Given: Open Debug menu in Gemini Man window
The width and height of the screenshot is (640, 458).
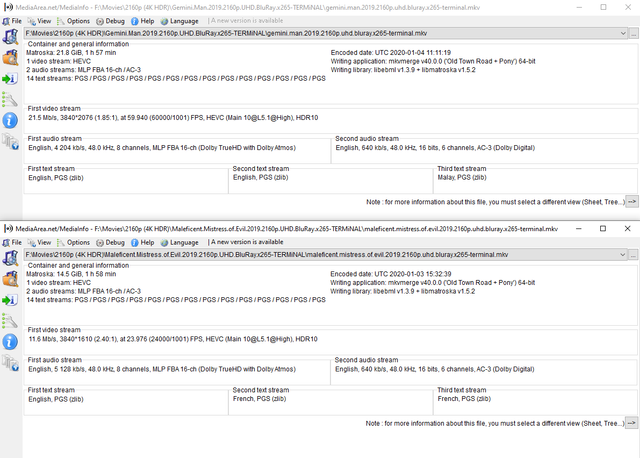Looking at the screenshot, I should tap(110, 21).
